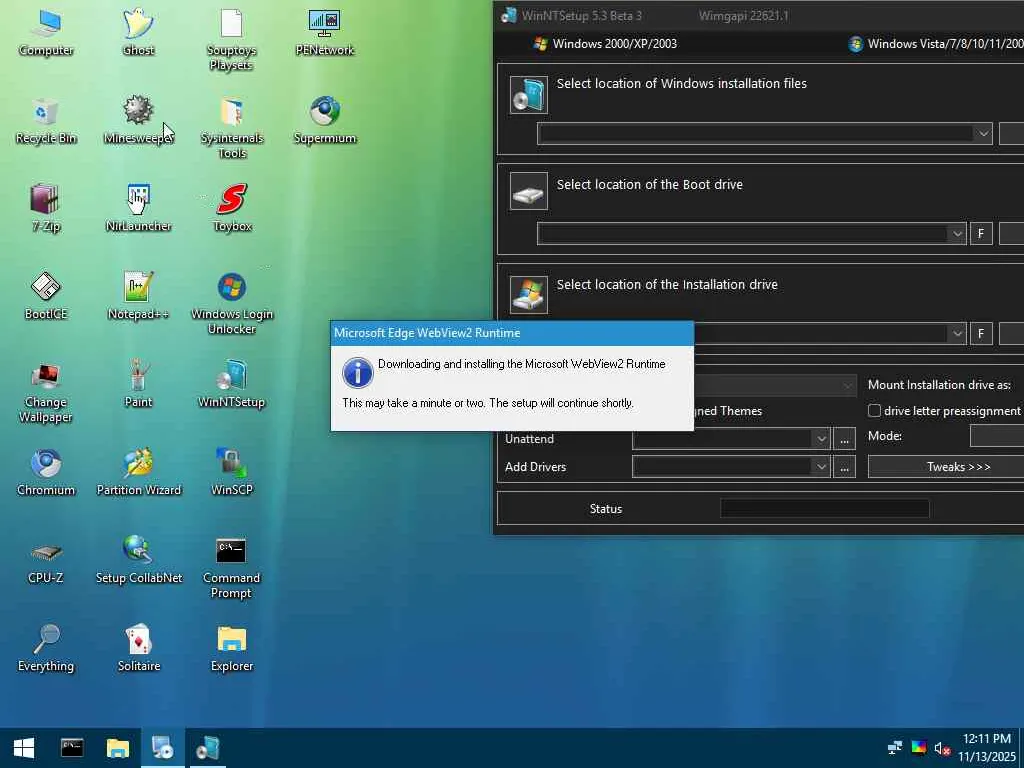
Task: Click the WebView2 info icon in dialog
Action: (357, 373)
